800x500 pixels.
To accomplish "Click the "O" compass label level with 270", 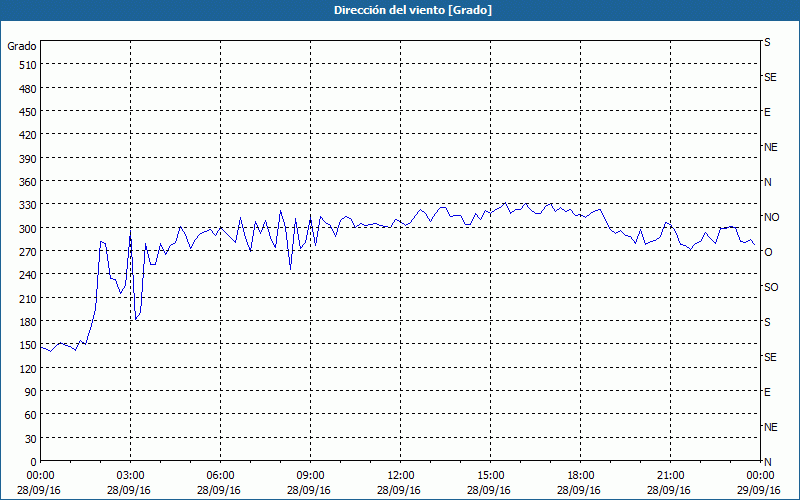I will tap(768, 252).
